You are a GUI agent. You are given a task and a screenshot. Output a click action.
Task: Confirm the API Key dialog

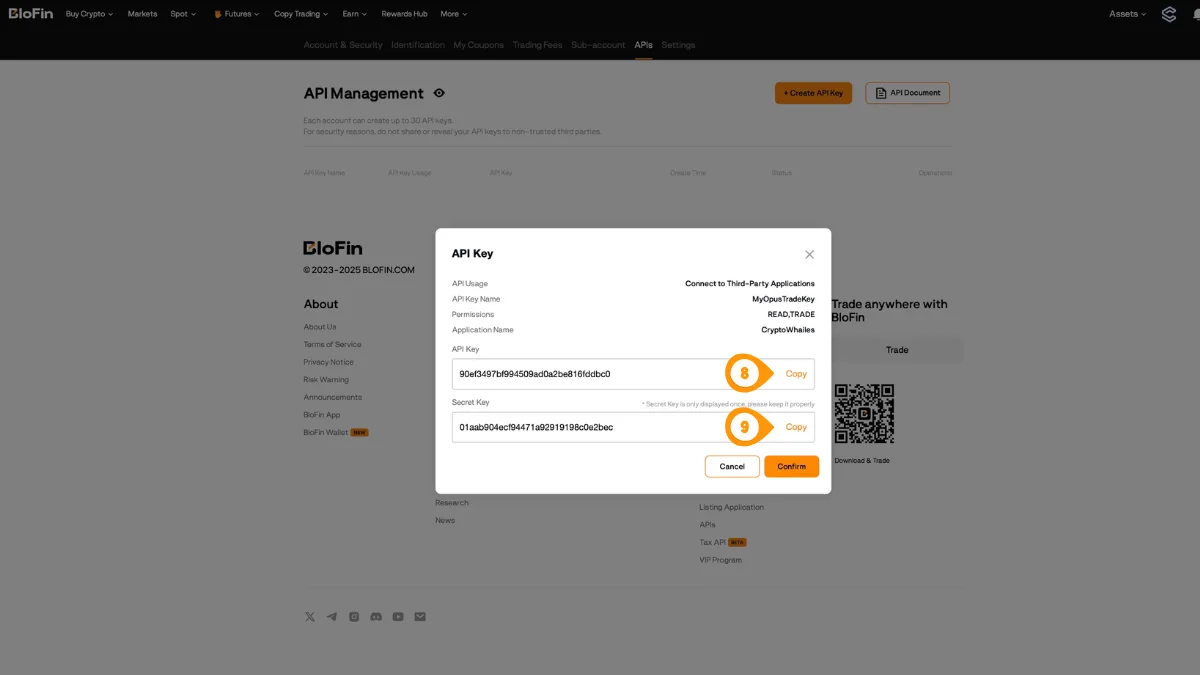click(791, 467)
